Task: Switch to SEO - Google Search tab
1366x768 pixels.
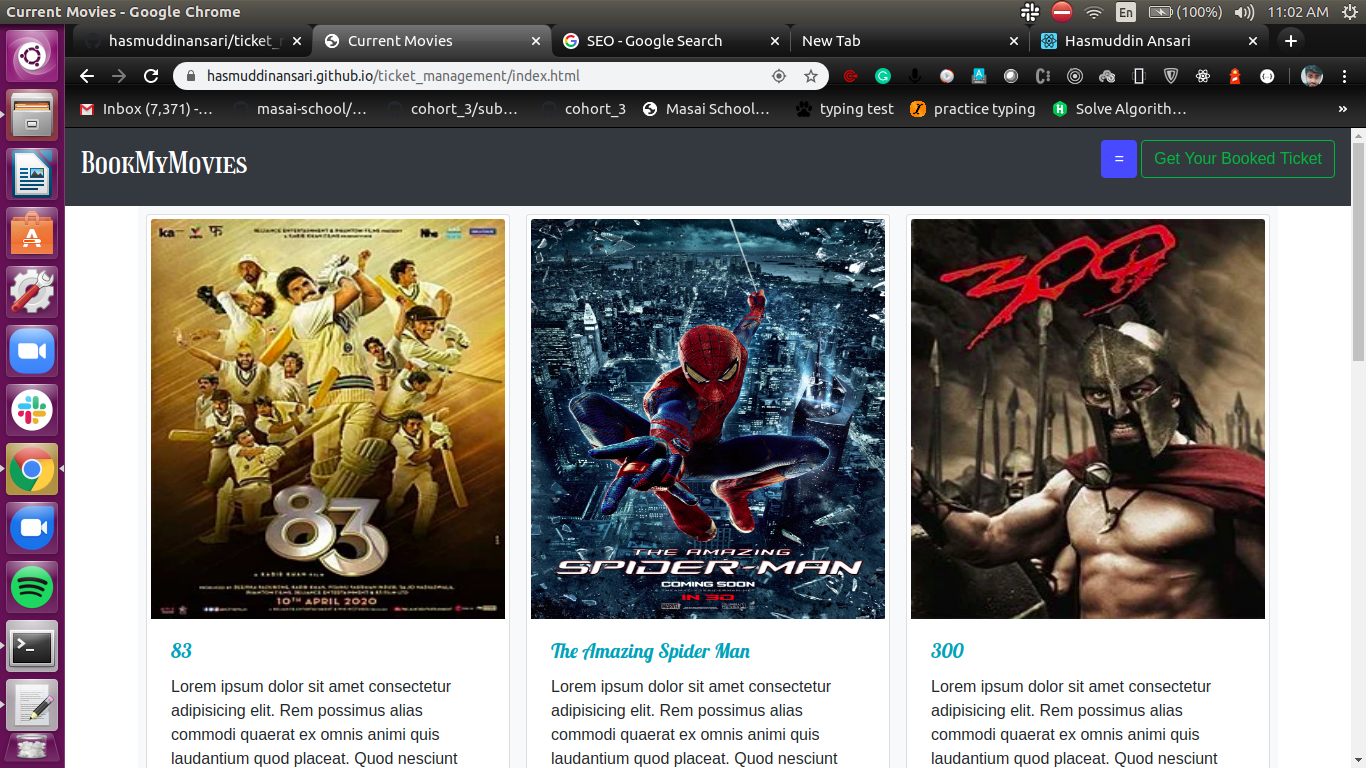Action: point(654,41)
